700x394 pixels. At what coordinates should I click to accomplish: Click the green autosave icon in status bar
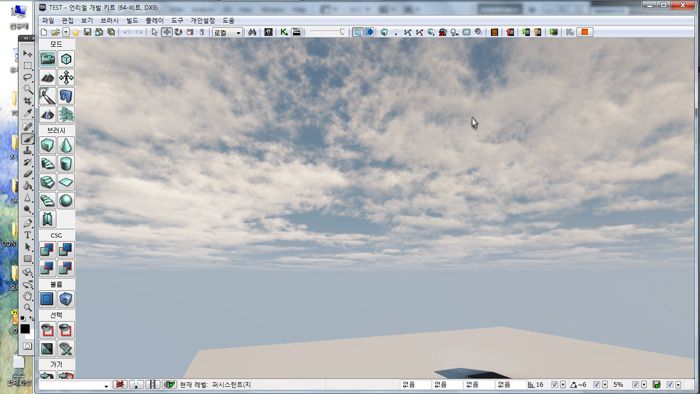tap(657, 385)
